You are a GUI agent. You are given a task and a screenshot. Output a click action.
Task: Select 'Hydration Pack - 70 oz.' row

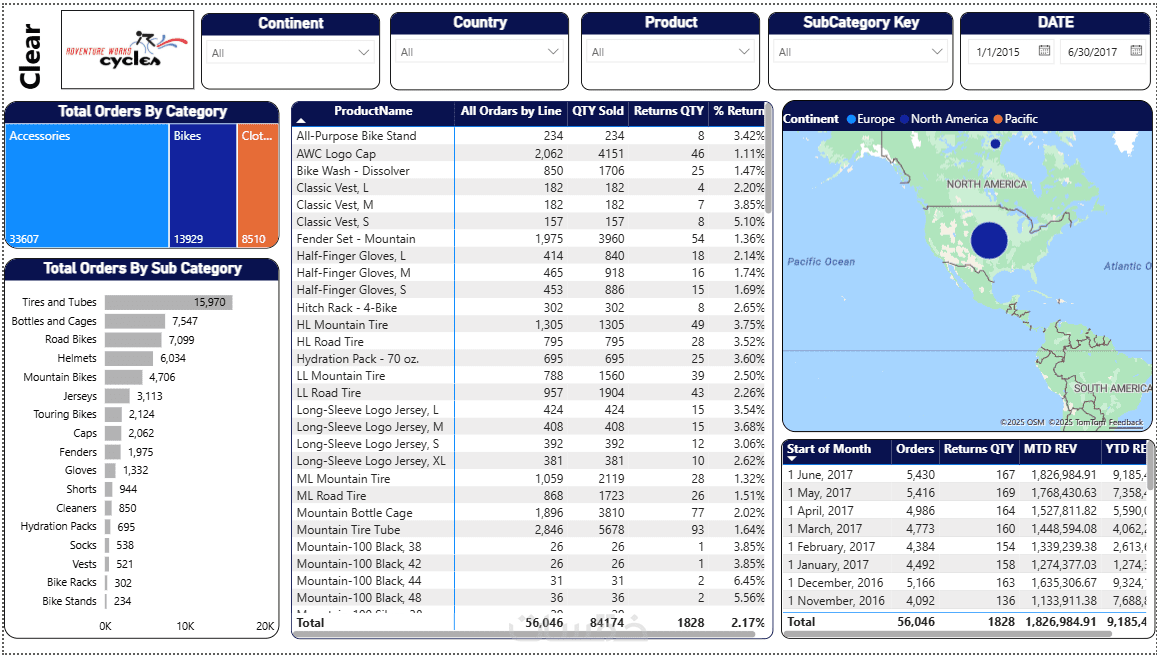coord(529,358)
